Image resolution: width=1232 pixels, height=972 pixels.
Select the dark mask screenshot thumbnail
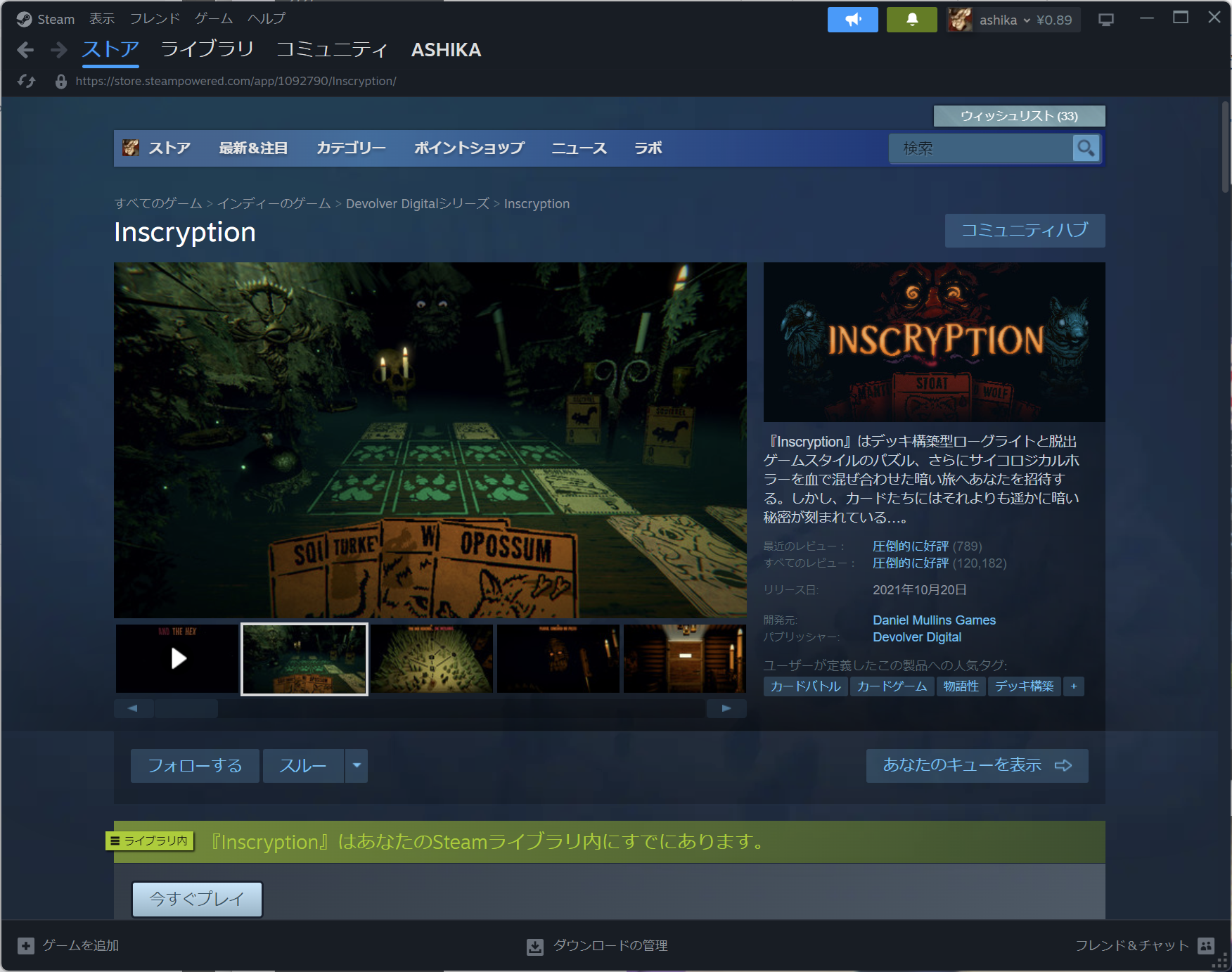pos(558,658)
